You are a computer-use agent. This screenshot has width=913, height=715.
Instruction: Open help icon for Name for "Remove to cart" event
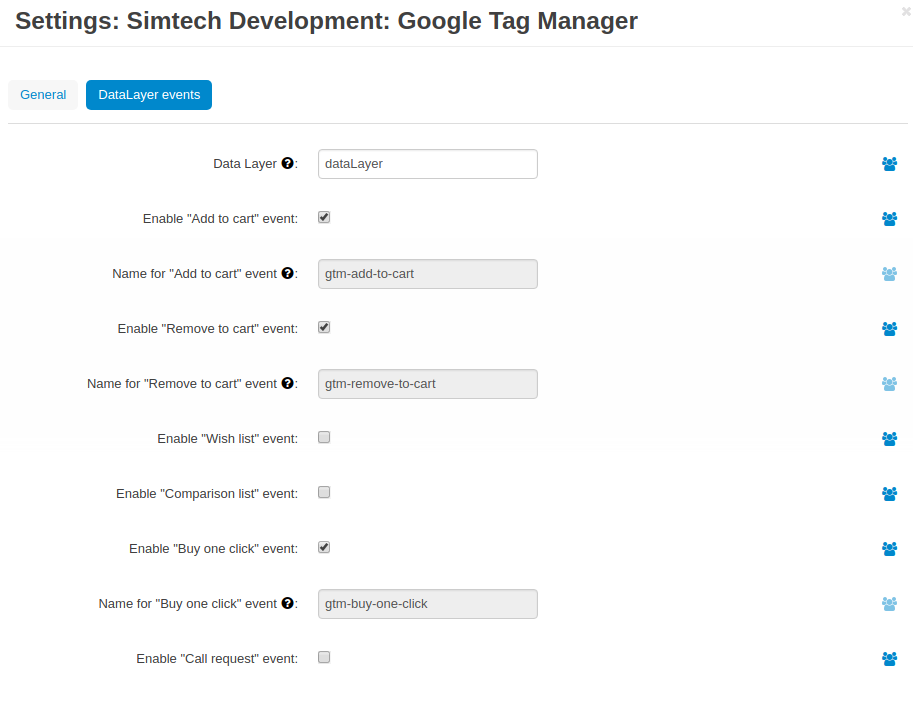click(x=287, y=383)
